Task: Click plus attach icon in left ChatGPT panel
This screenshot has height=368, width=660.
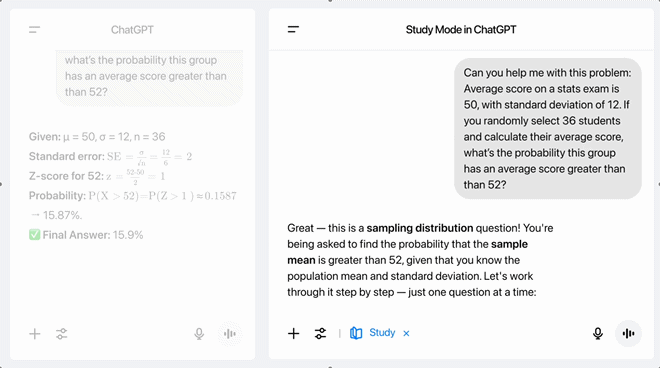Action: [x=35, y=334]
